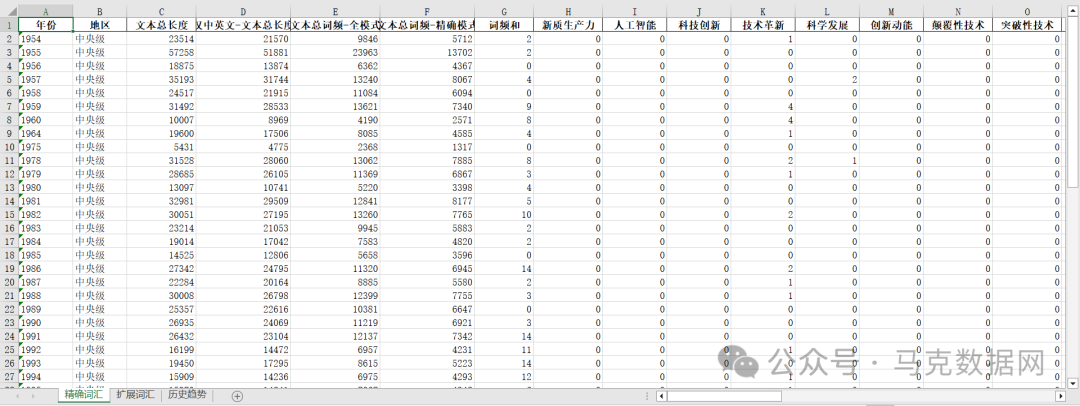Click the 年份 header cell
1080x406 pixels.
click(45, 25)
